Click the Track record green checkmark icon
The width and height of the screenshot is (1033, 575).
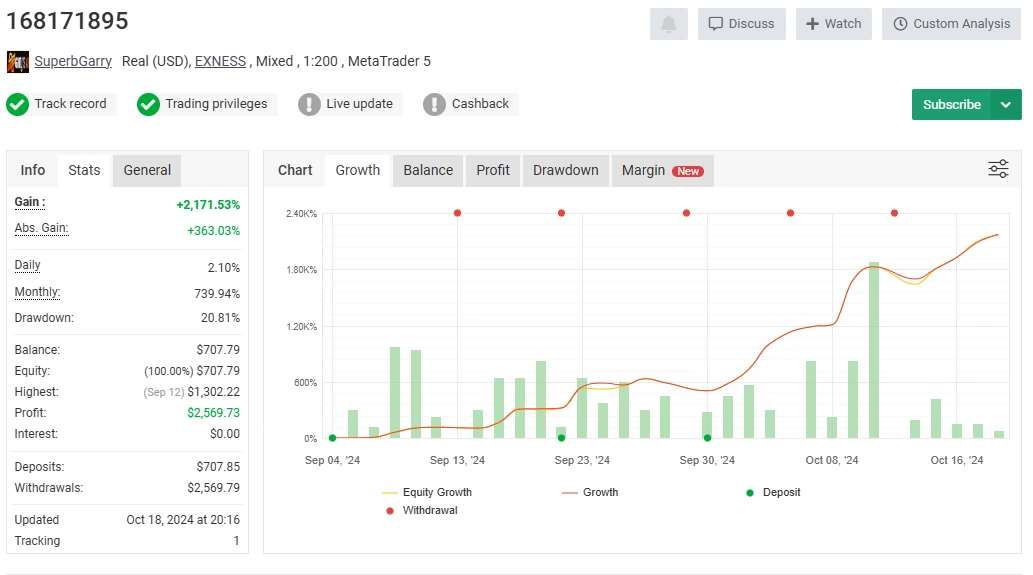point(18,104)
